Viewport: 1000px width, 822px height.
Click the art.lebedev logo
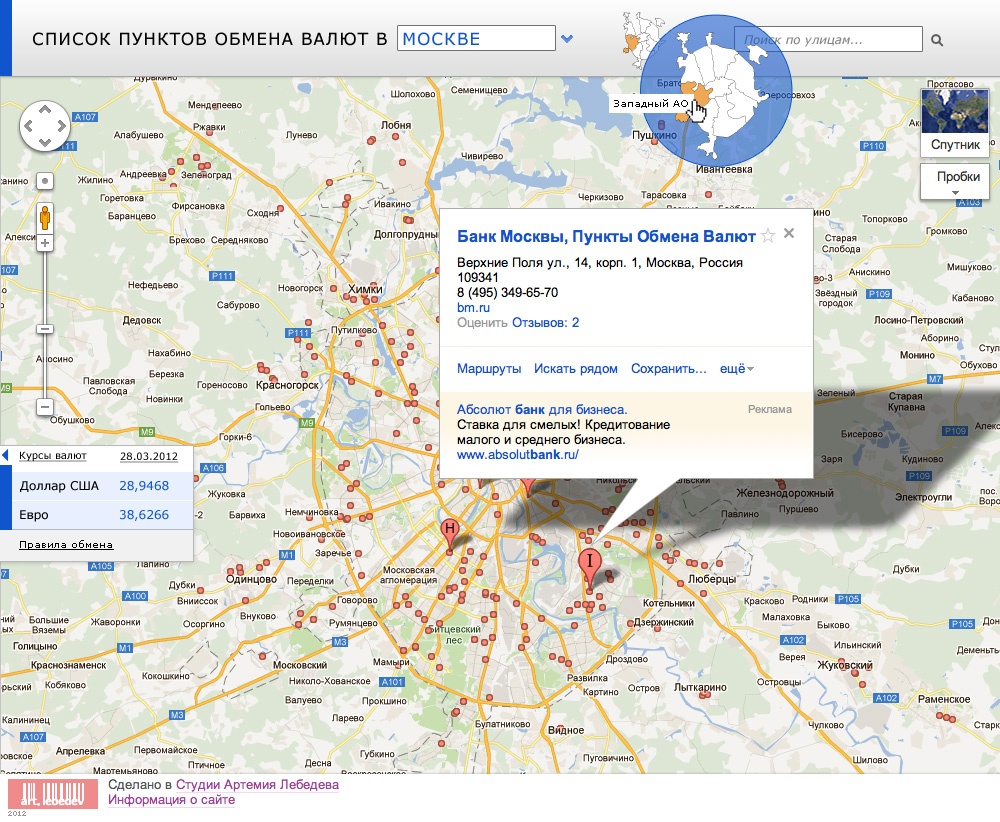click(53, 793)
